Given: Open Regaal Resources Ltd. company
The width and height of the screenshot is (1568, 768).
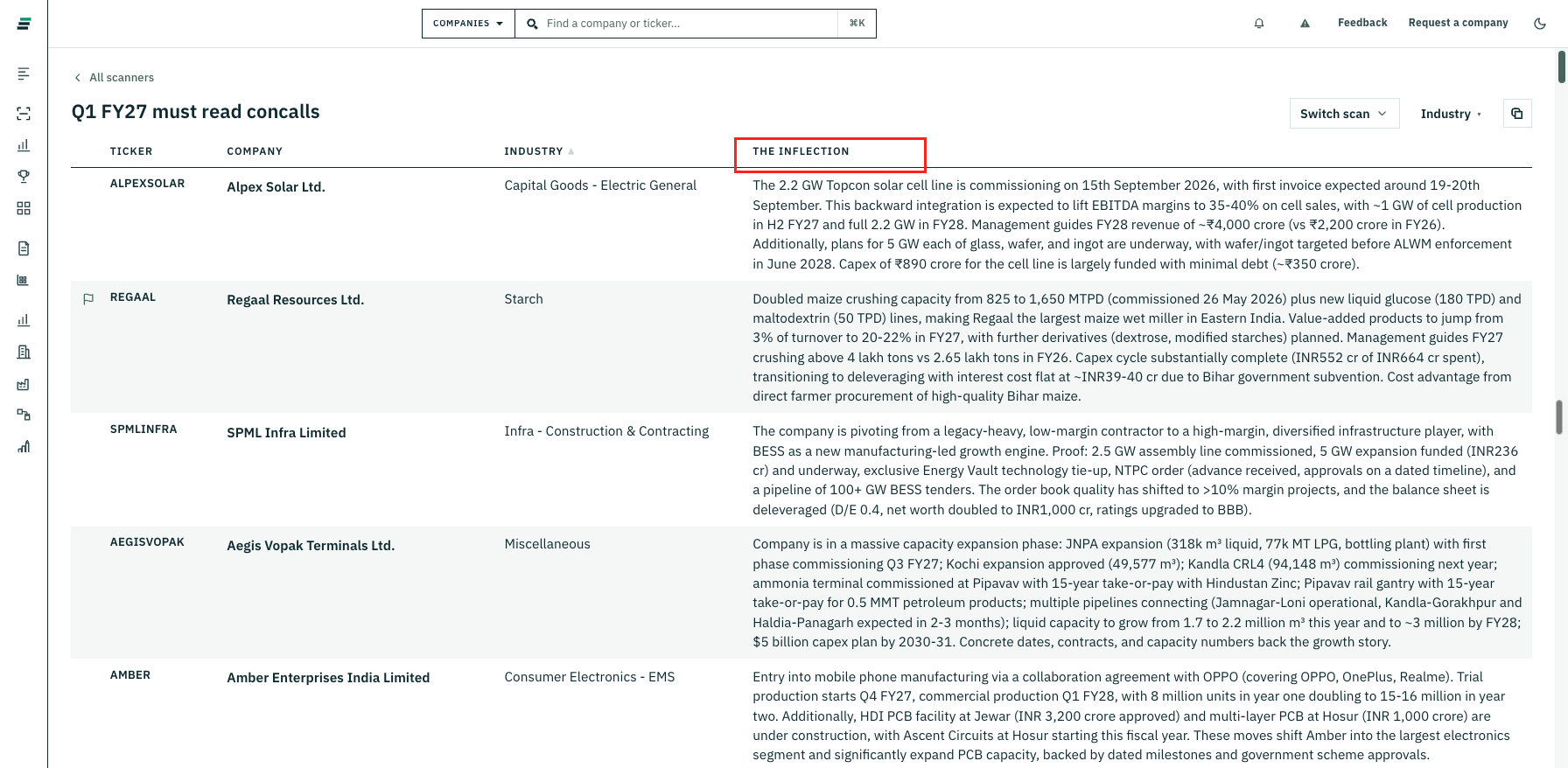Looking at the screenshot, I should pyautogui.click(x=296, y=300).
